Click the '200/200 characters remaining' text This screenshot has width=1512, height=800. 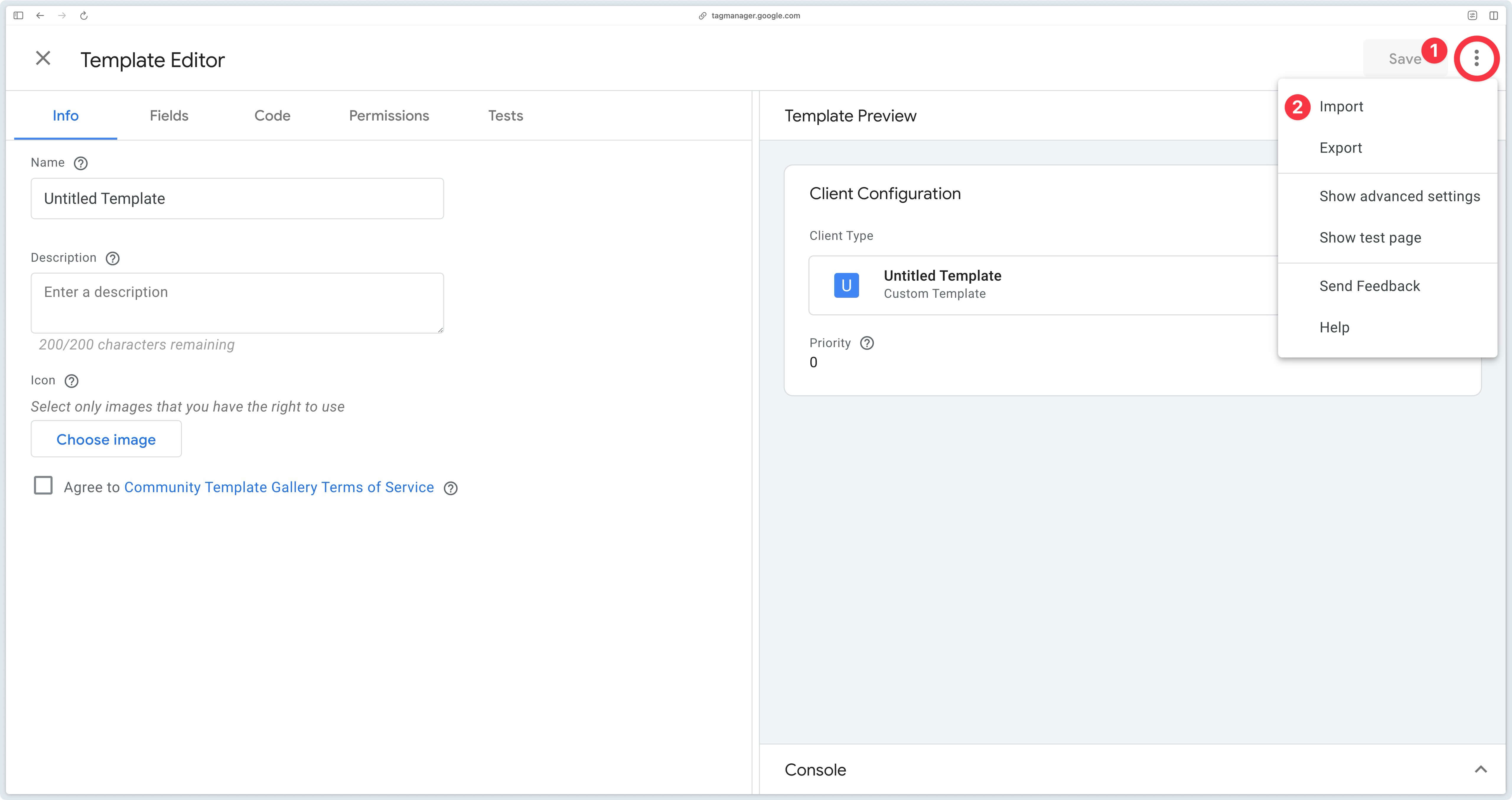(137, 345)
